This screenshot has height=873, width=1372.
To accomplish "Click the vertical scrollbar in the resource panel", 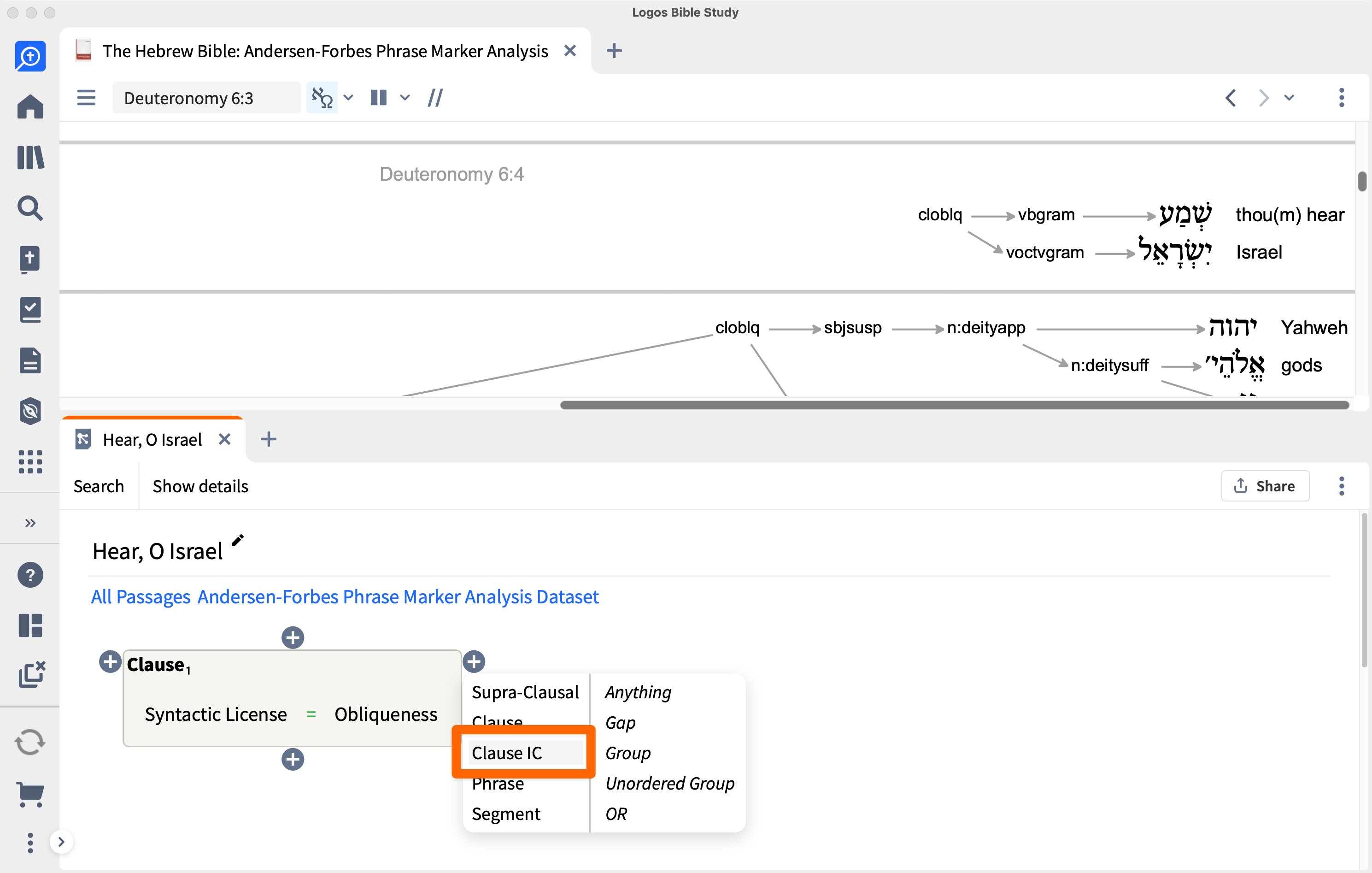I will pyautogui.click(x=1362, y=181).
